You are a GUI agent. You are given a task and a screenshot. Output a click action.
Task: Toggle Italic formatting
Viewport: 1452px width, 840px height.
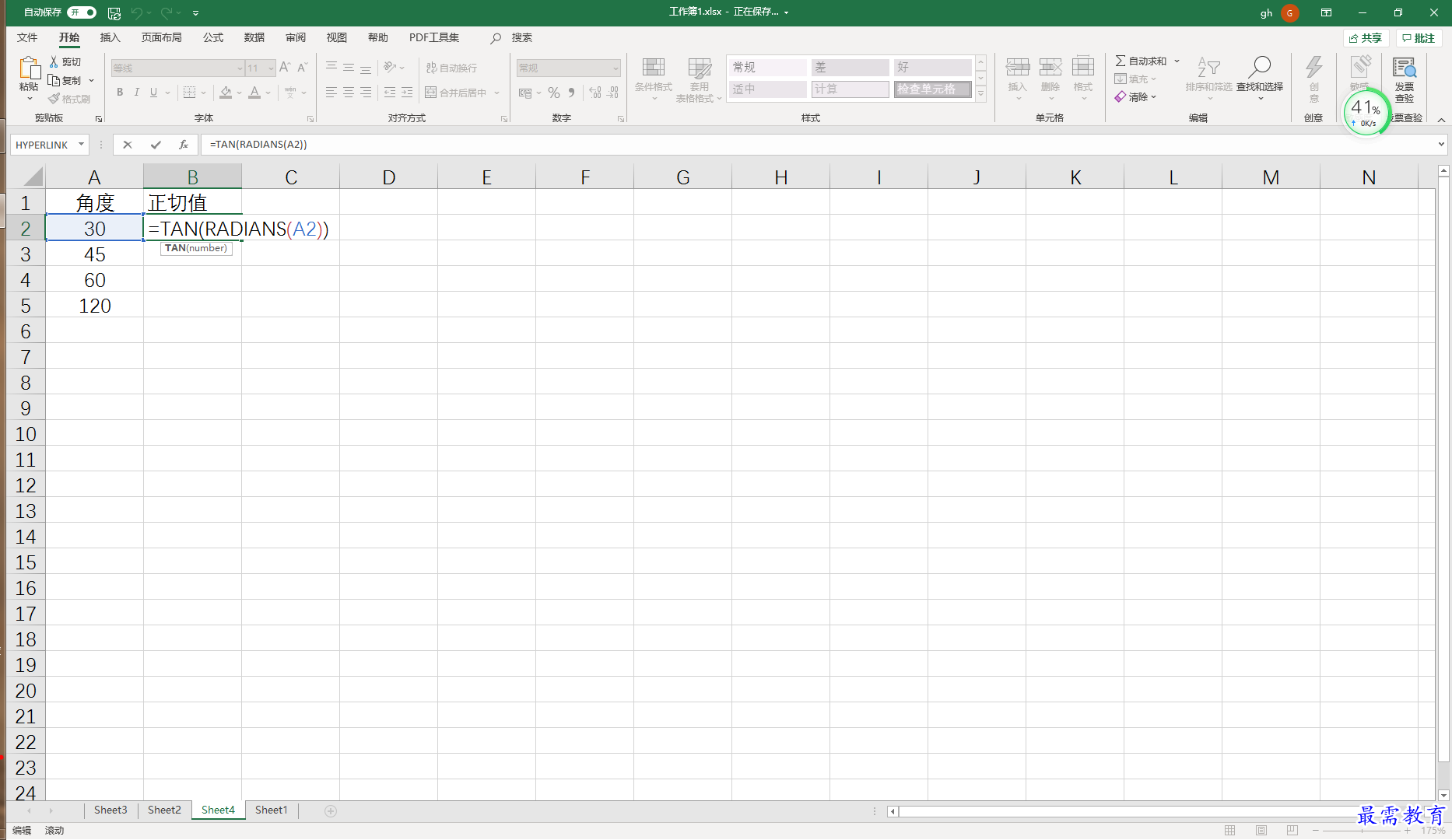tap(137, 93)
